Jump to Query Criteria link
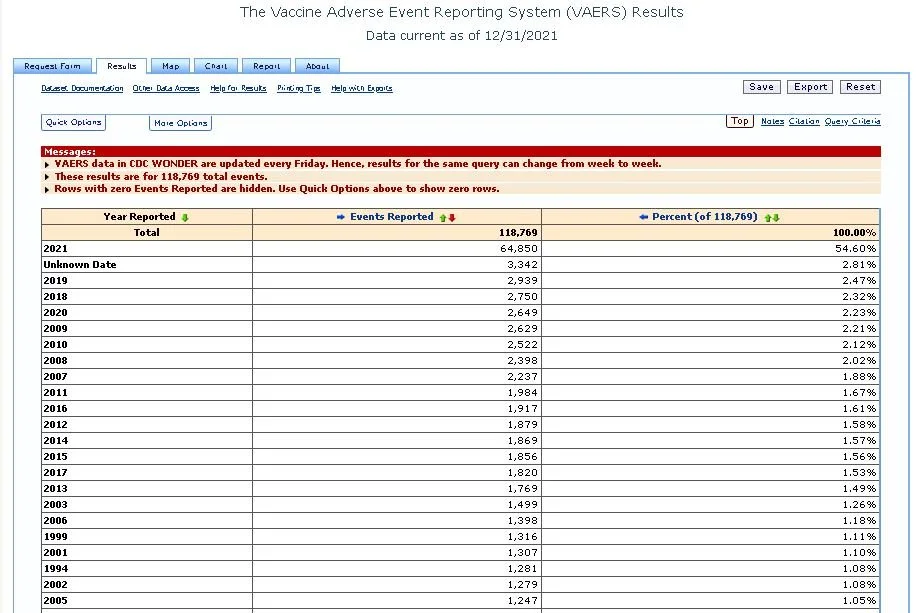The height and width of the screenshot is (613, 921). coord(852,121)
